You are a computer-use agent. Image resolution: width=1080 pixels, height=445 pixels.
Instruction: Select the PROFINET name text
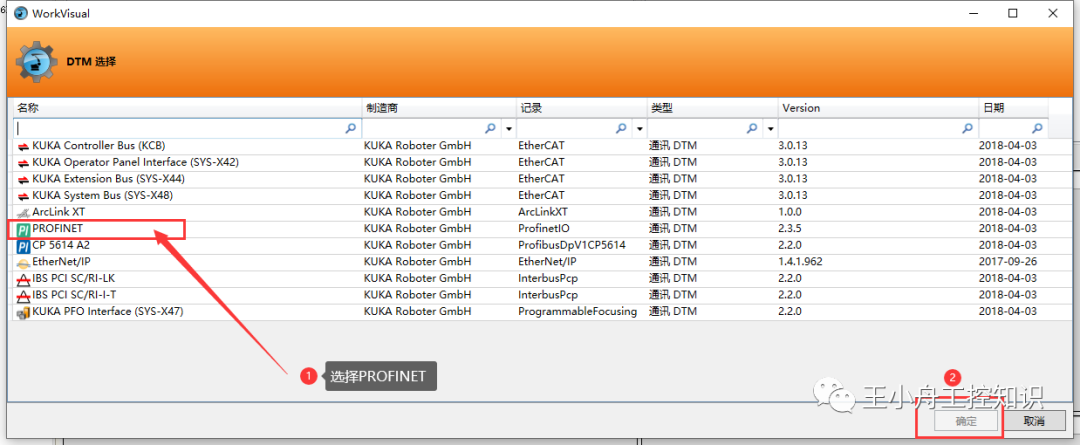tap(58, 229)
